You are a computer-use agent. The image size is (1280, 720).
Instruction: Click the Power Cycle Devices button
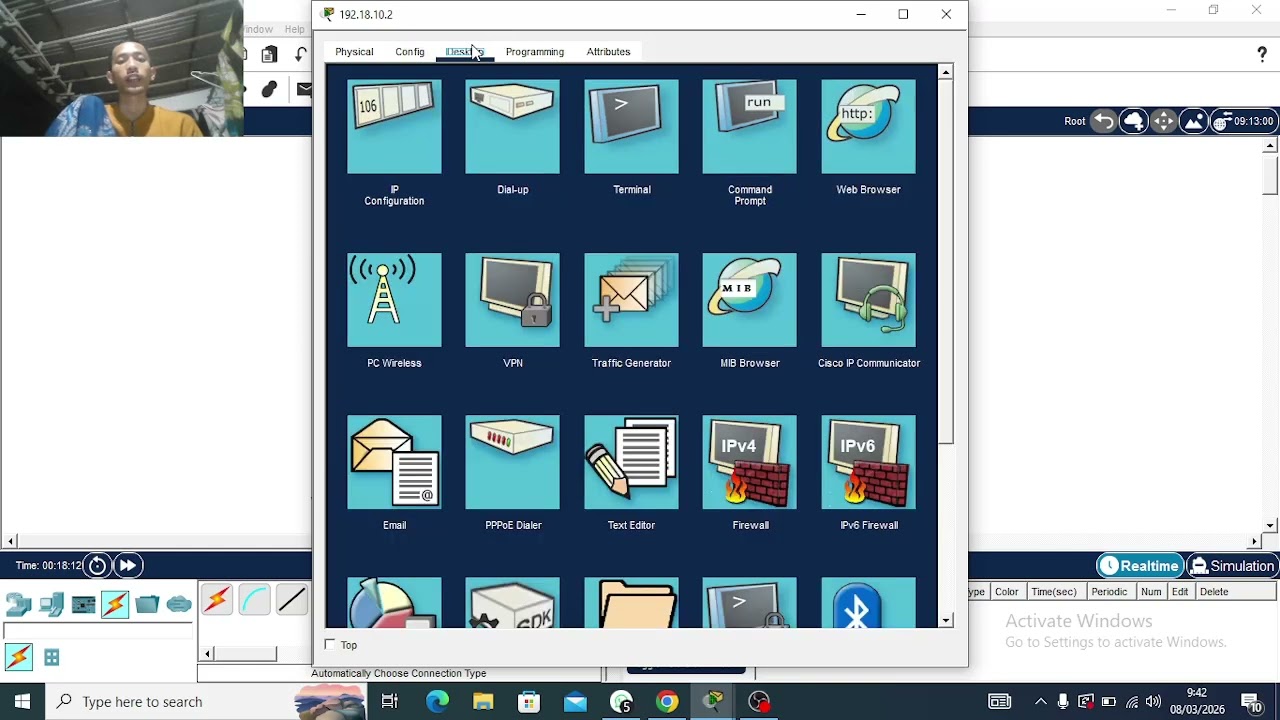(97, 566)
